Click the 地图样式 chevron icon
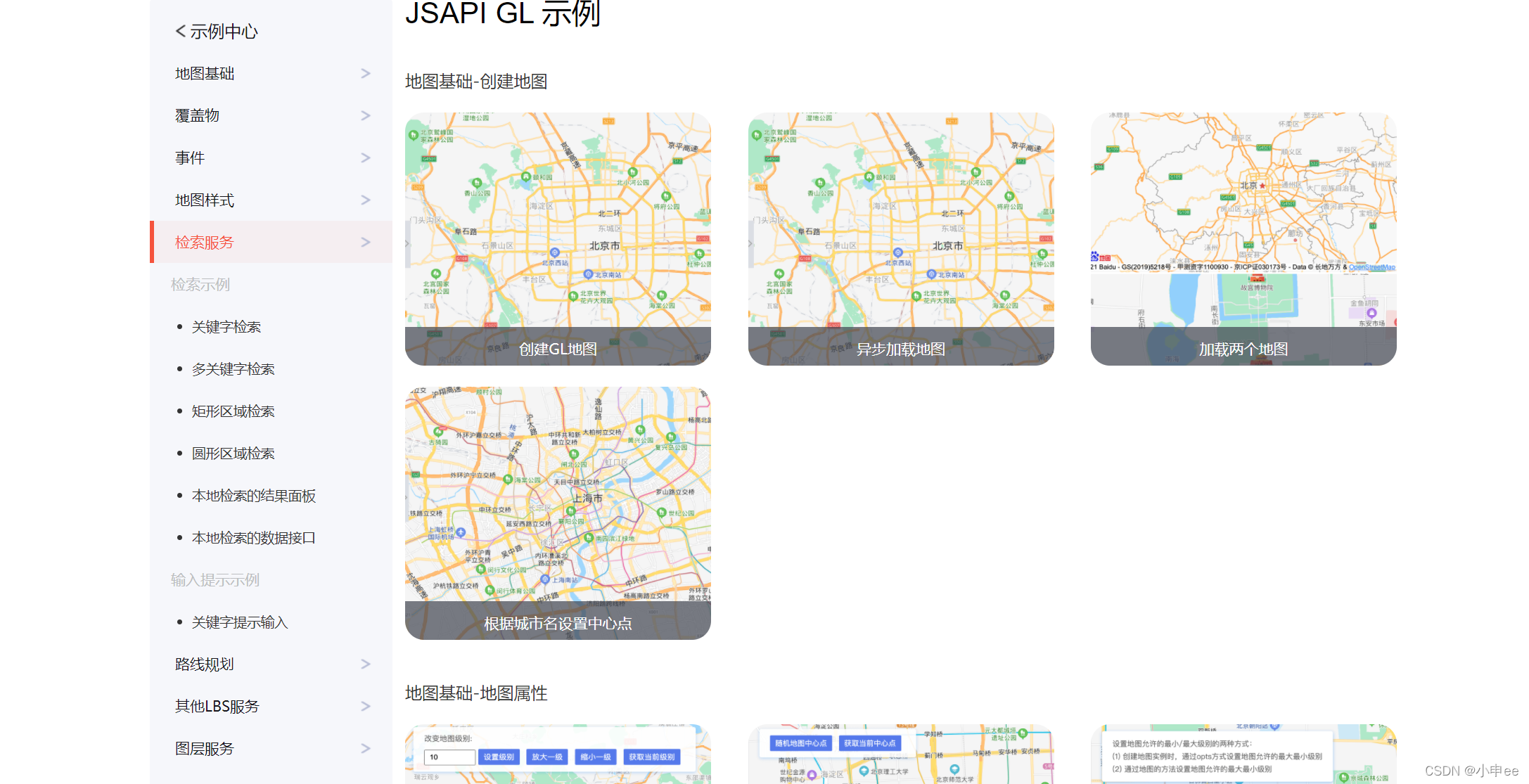Viewport: 1529px width, 784px height. click(365, 200)
